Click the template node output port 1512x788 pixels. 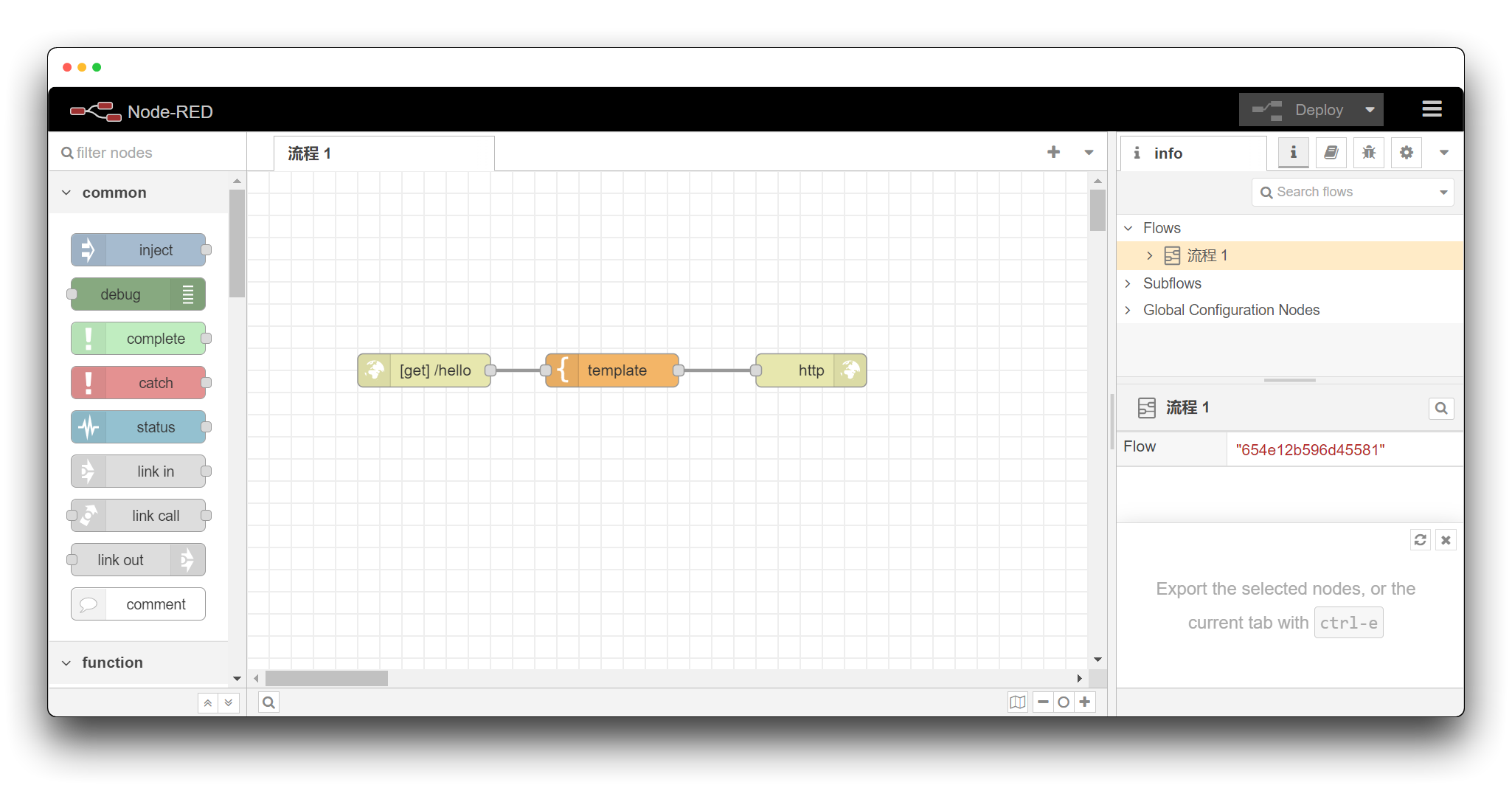pyautogui.click(x=679, y=370)
